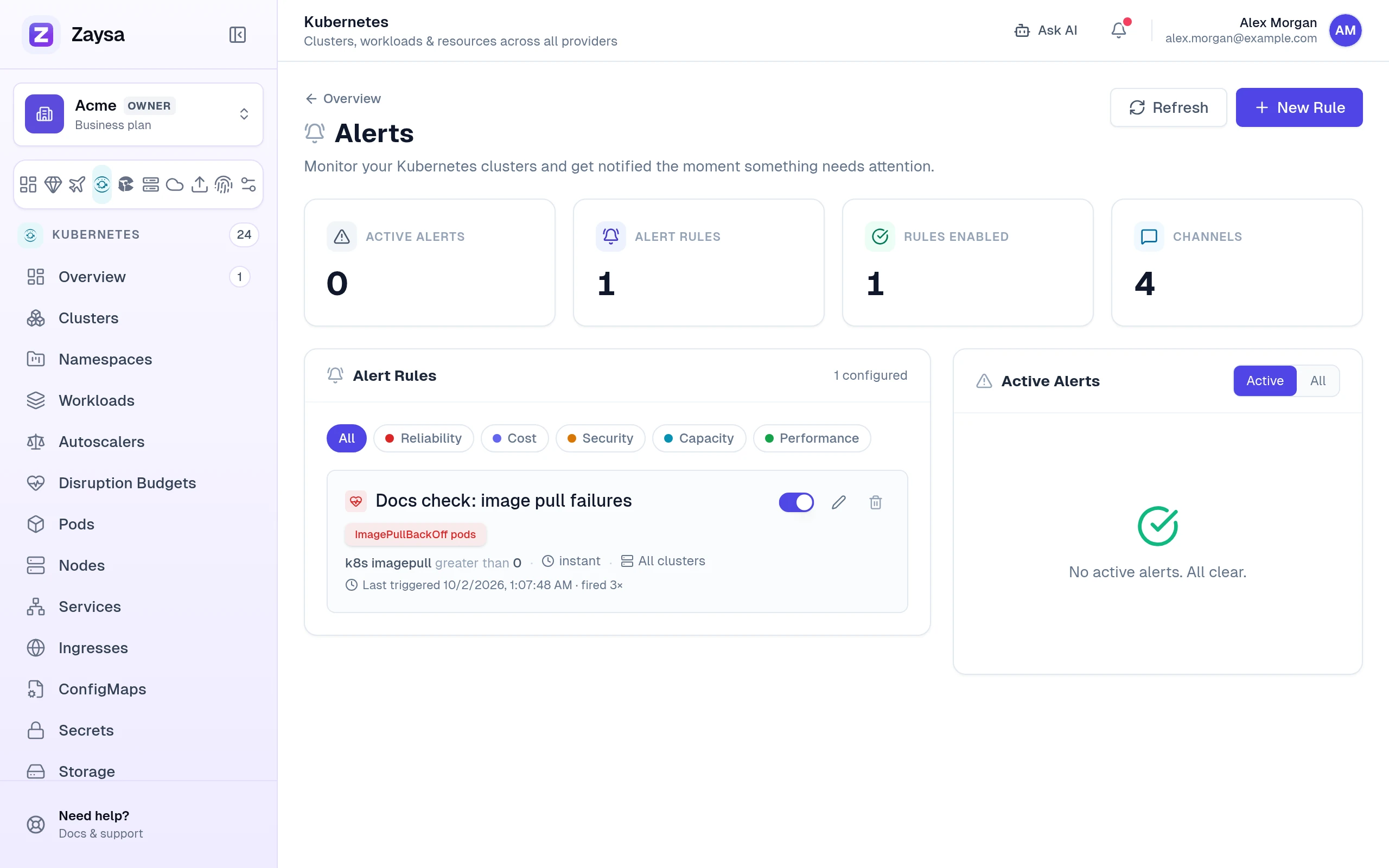Navigate to Workloads in sidebar

(138, 401)
